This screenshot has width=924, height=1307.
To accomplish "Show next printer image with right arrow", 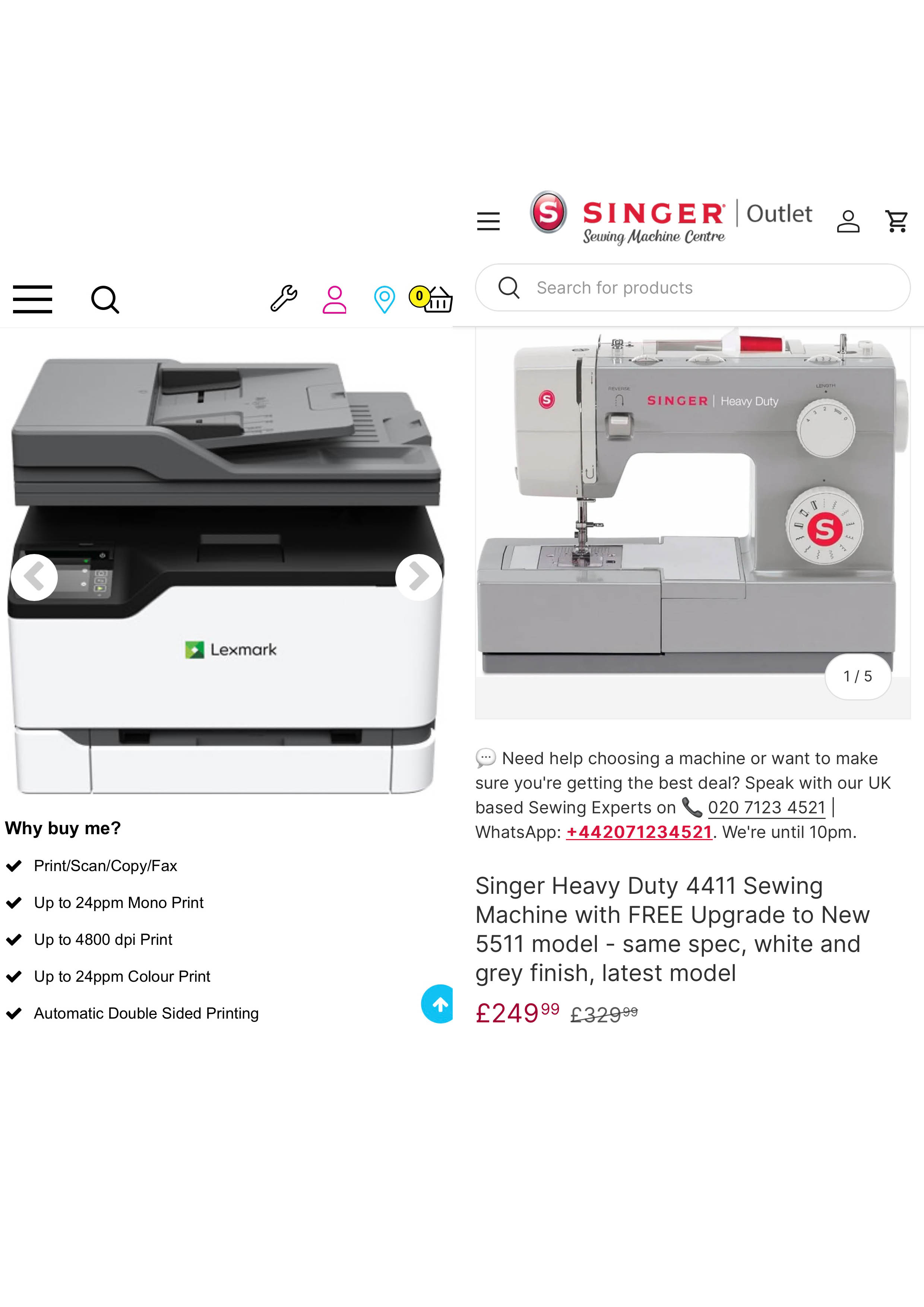I will (418, 577).
